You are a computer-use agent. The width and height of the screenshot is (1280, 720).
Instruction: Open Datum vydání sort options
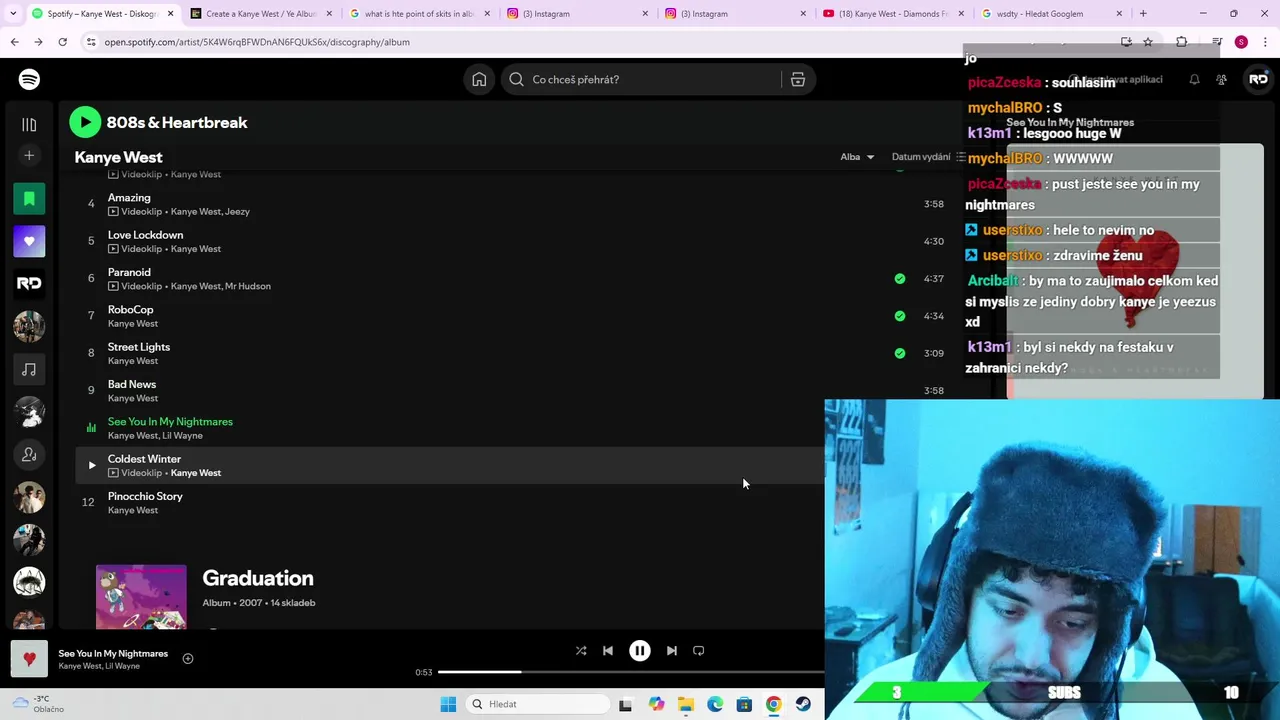point(927,157)
